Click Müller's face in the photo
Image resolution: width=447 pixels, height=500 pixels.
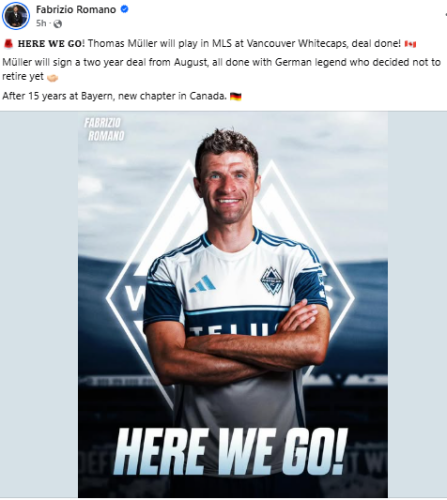click(x=227, y=185)
